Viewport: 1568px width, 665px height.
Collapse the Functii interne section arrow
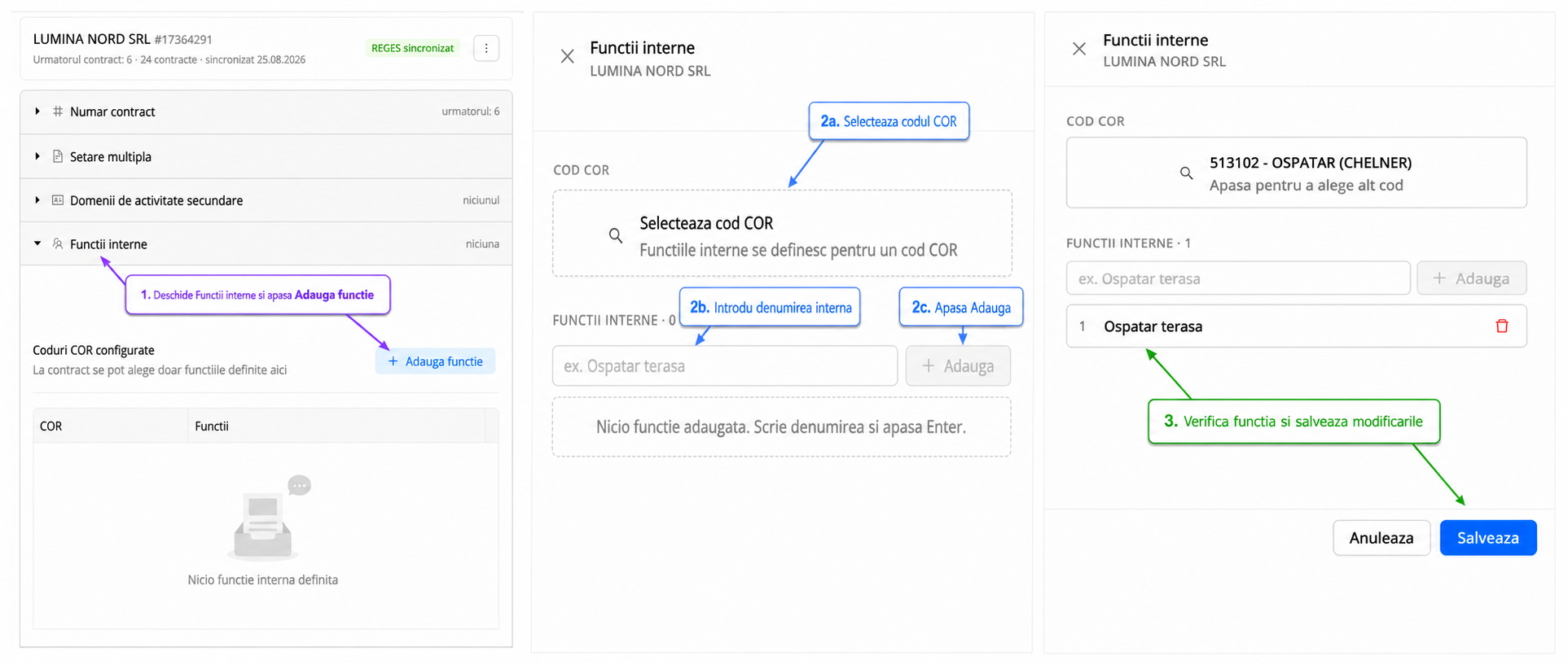tap(37, 243)
